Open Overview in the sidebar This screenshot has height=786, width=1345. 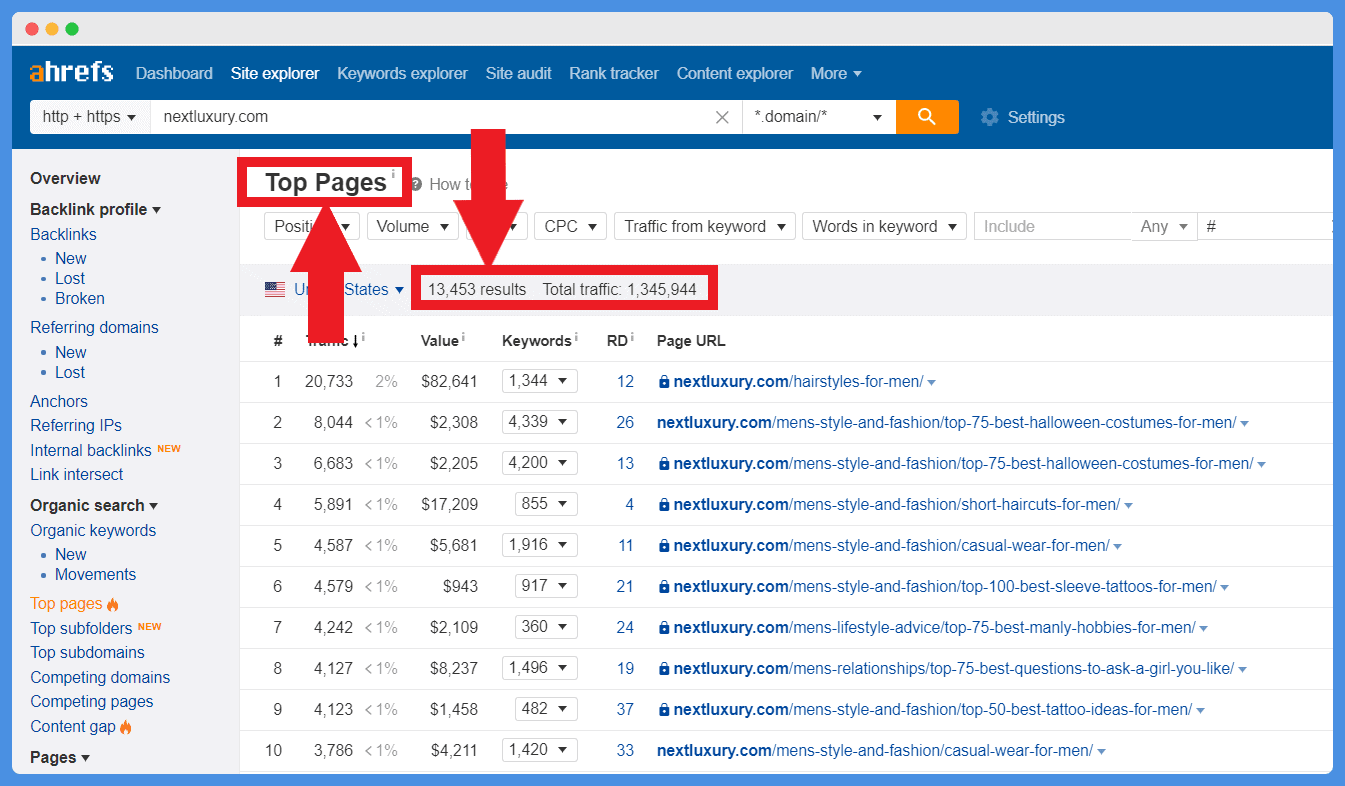65,178
